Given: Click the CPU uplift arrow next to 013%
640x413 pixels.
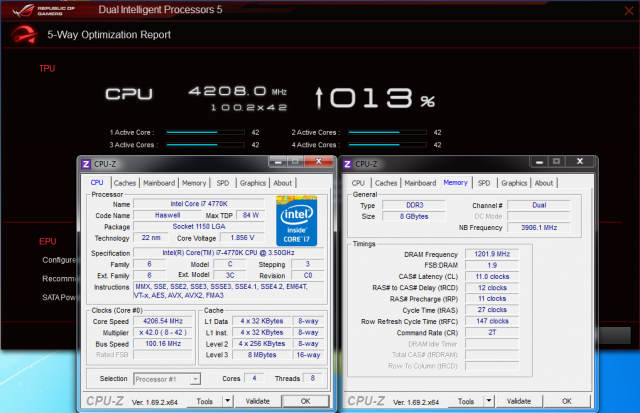Looking at the screenshot, I should [x=319, y=98].
